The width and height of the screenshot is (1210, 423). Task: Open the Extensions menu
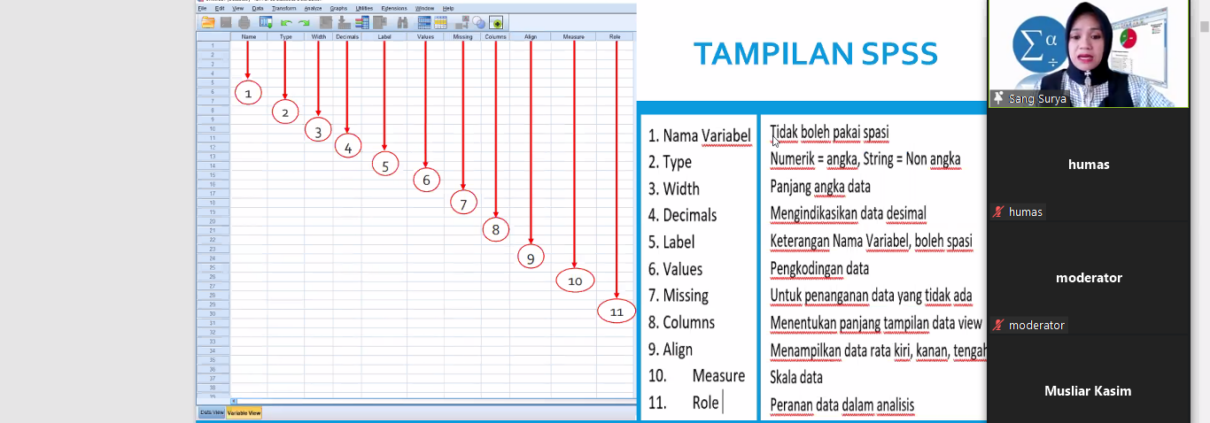pos(394,8)
